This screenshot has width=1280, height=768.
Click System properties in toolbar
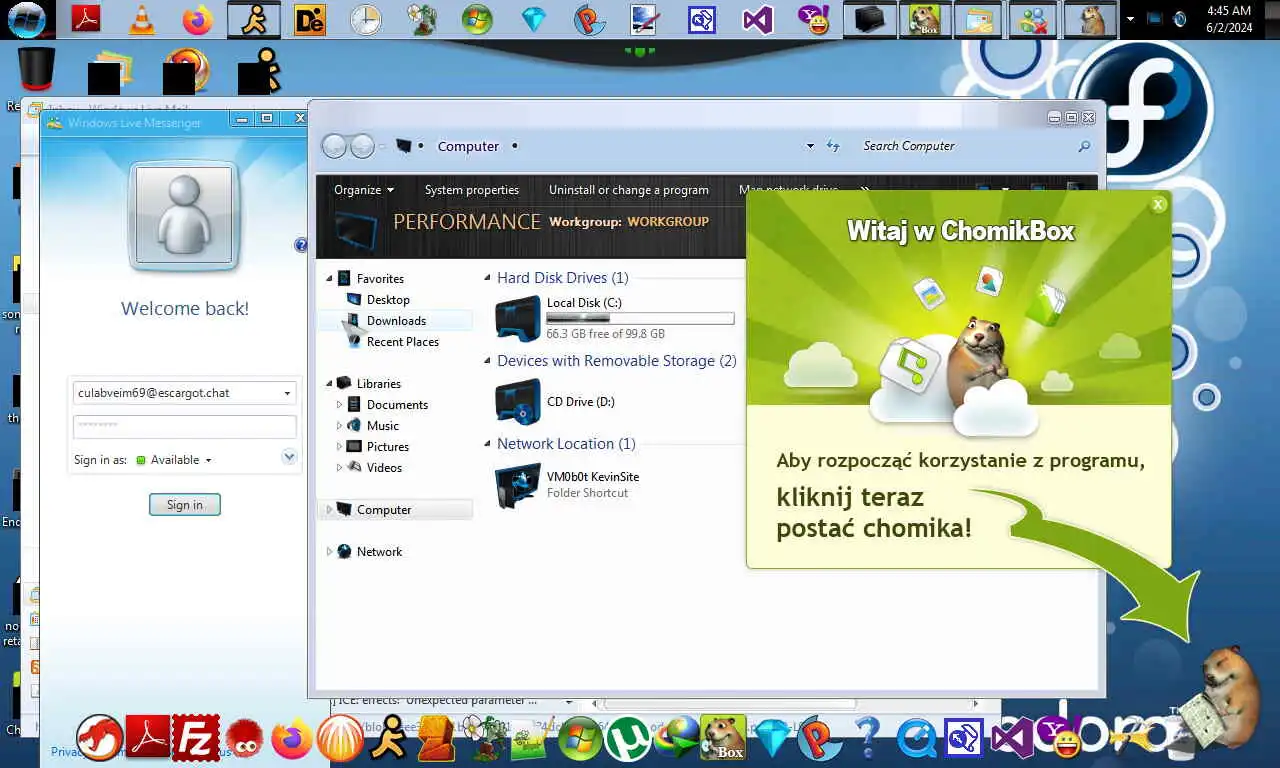click(x=471, y=190)
